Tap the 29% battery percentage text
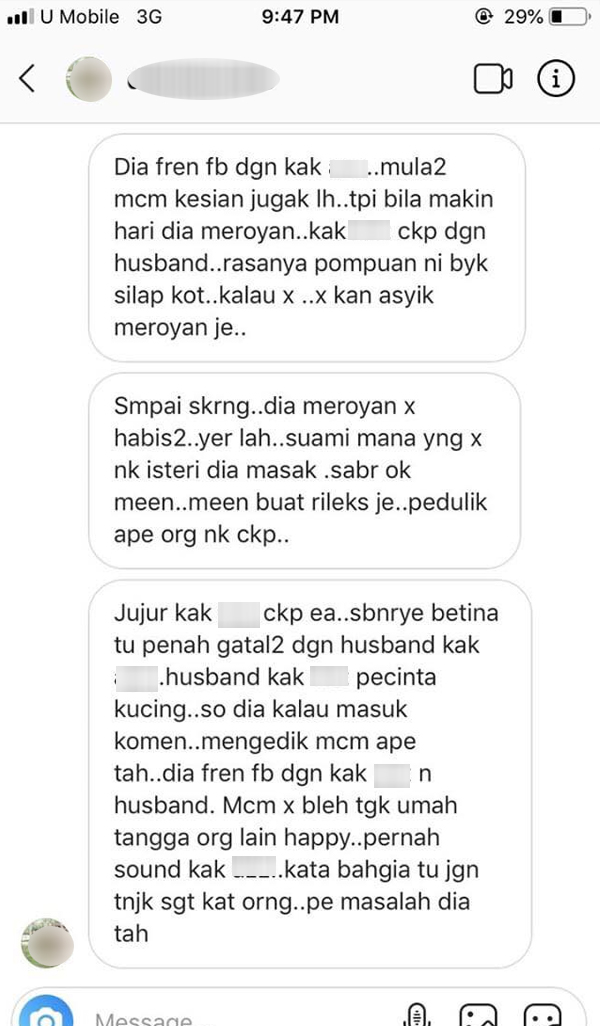This screenshot has width=600, height=1026. click(x=523, y=17)
